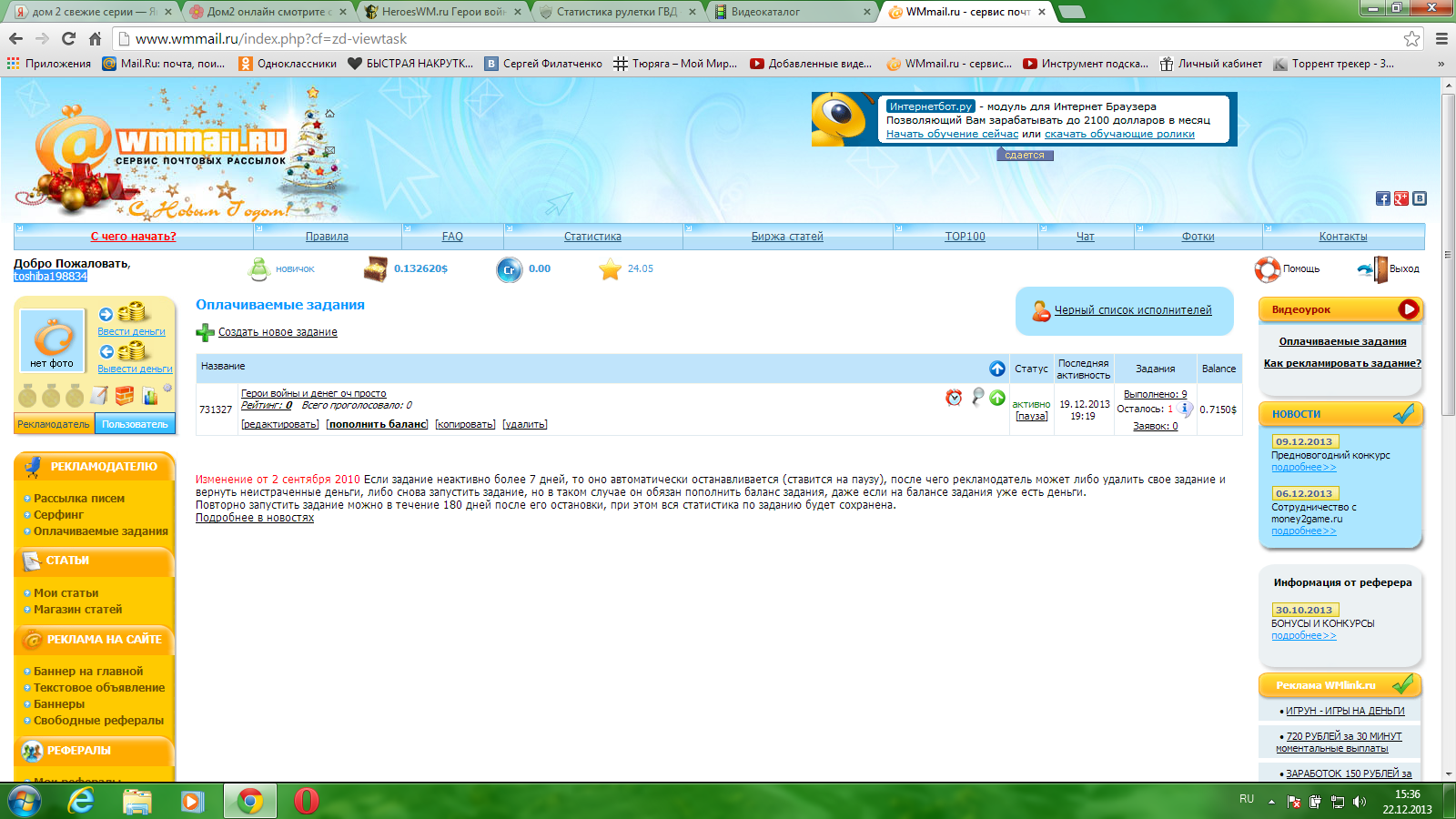This screenshot has height=819, width=1456.
Task: Open the Биржа статей menu item
Action: coord(787,237)
